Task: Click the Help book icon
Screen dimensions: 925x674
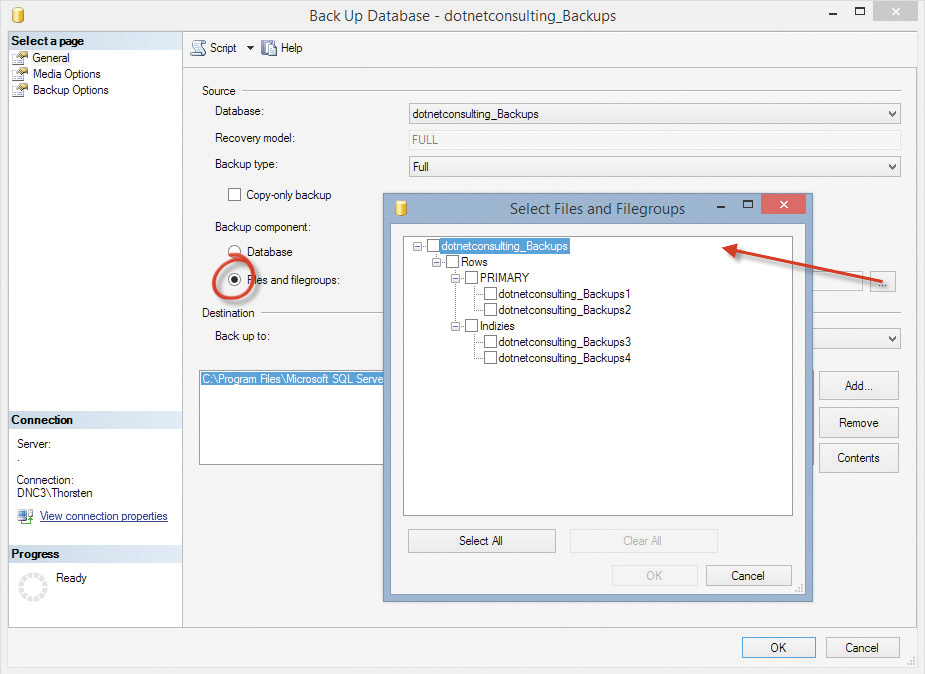Action: tap(269, 48)
